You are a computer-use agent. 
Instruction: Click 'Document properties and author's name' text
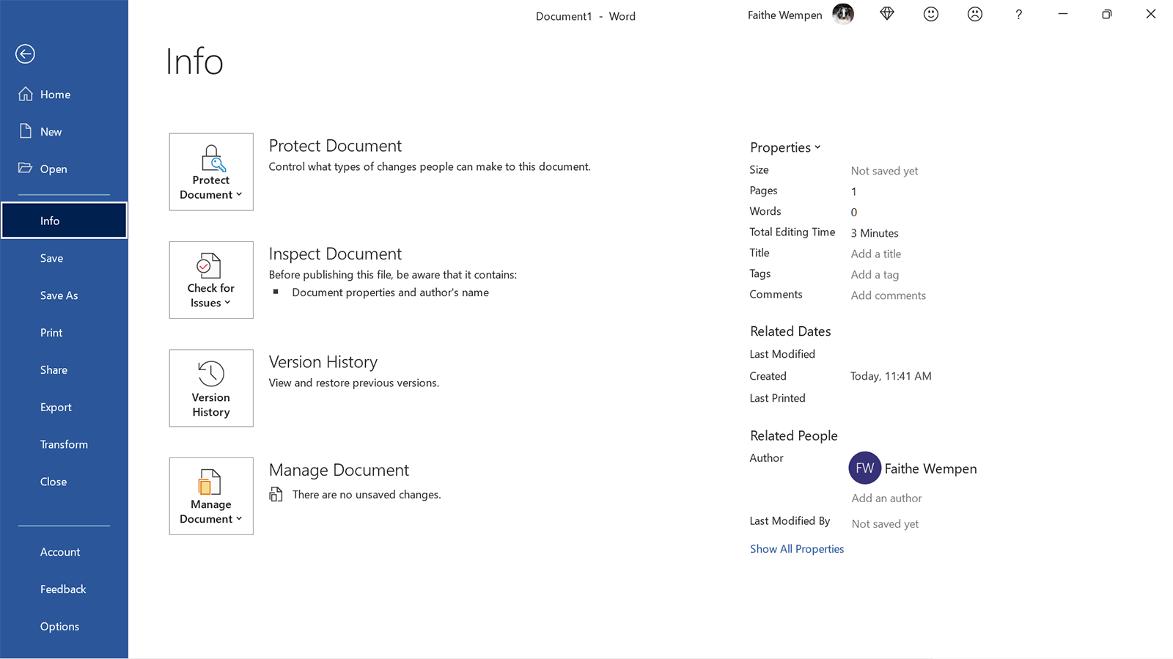391,292
